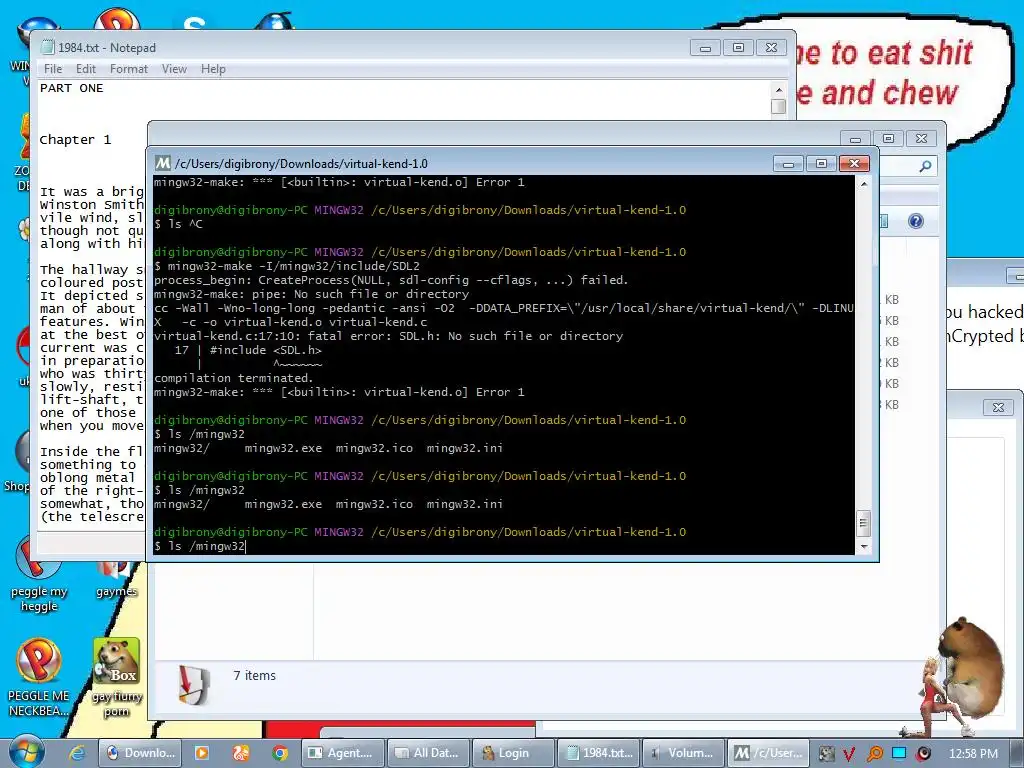Click the Notepad title bar document icon
Viewport: 1024px width, 768px height.
(x=47, y=47)
